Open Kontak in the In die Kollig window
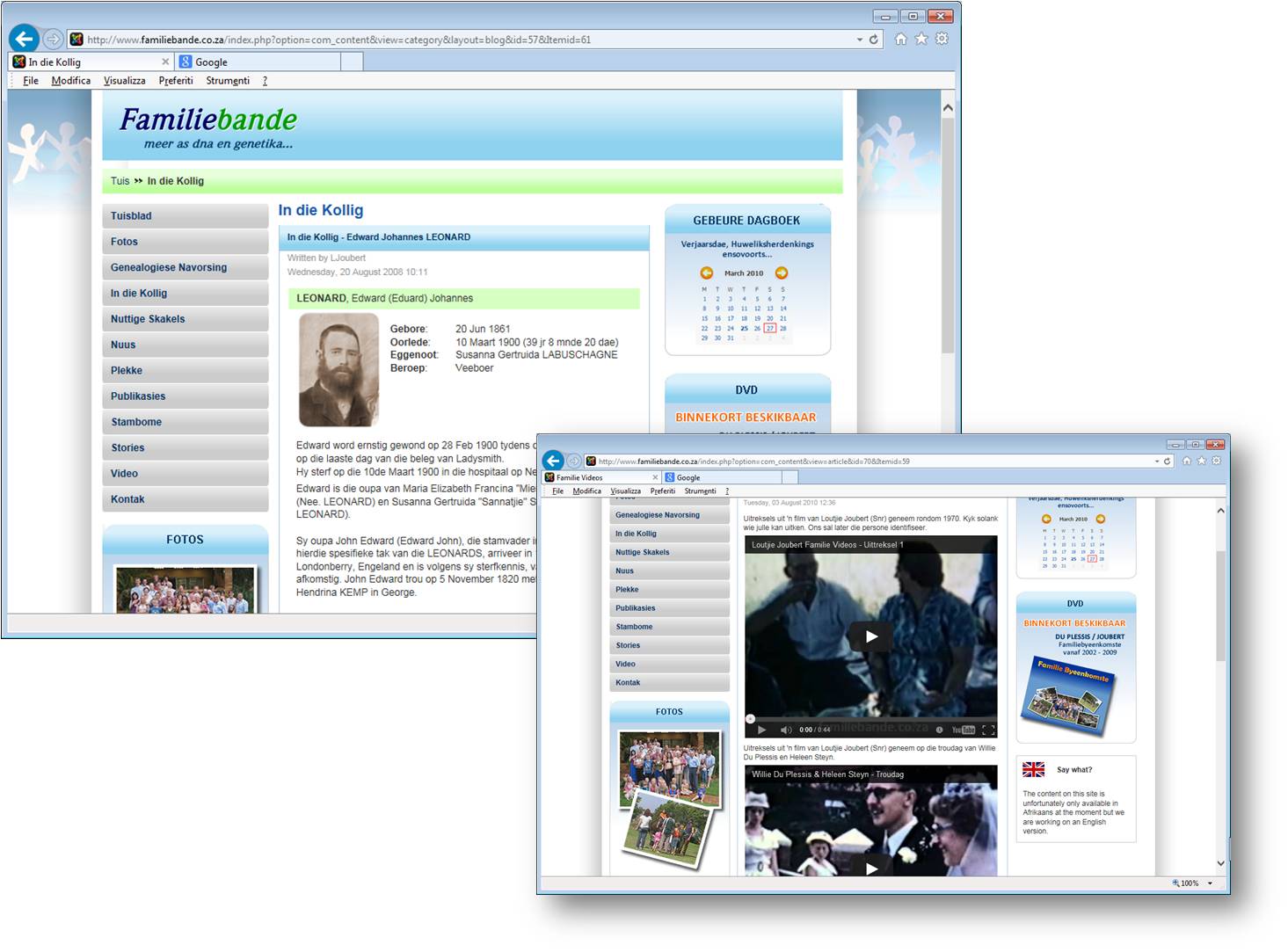1288x952 pixels. pos(186,499)
